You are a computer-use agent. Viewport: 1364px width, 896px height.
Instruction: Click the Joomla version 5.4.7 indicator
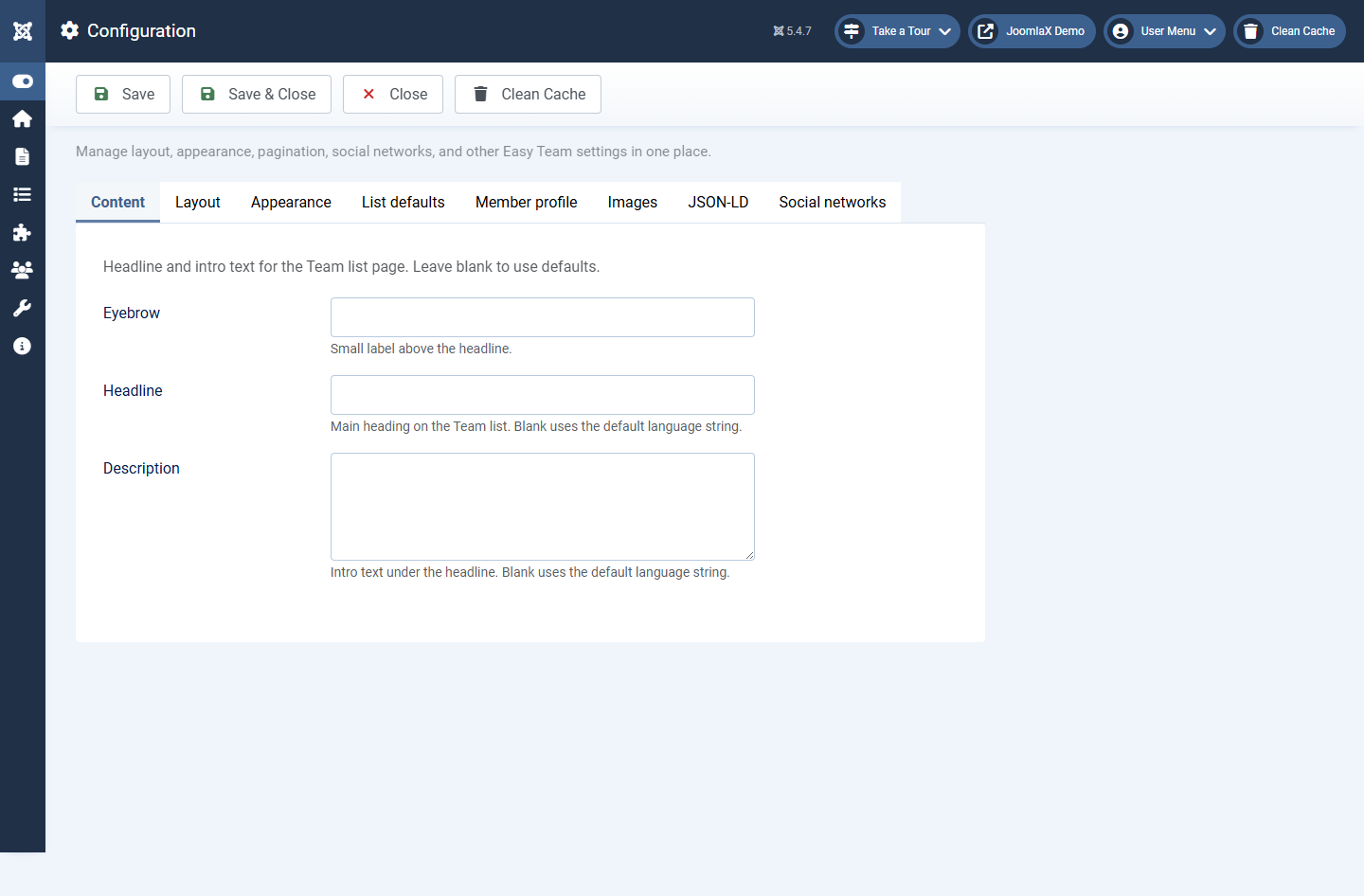point(792,31)
